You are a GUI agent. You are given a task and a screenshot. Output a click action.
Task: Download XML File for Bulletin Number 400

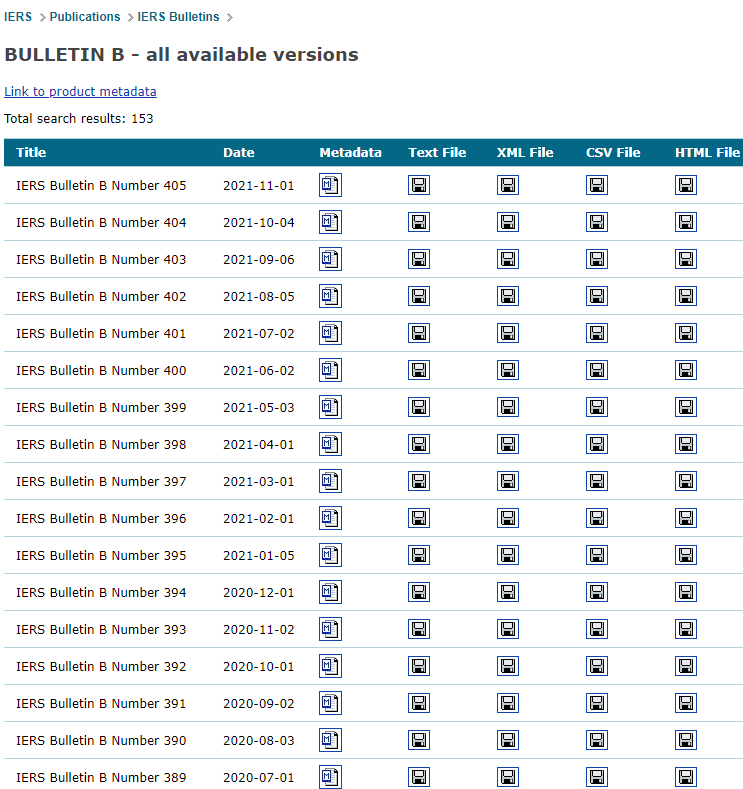[x=508, y=370]
